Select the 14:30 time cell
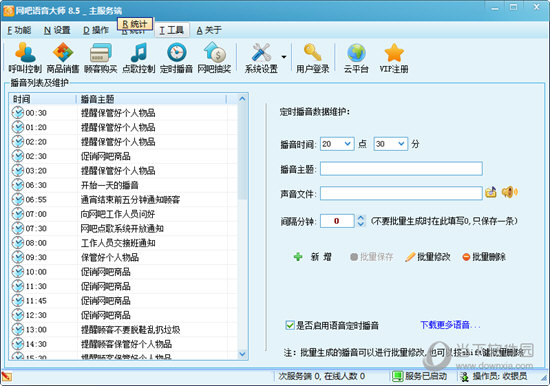 click(x=36, y=344)
